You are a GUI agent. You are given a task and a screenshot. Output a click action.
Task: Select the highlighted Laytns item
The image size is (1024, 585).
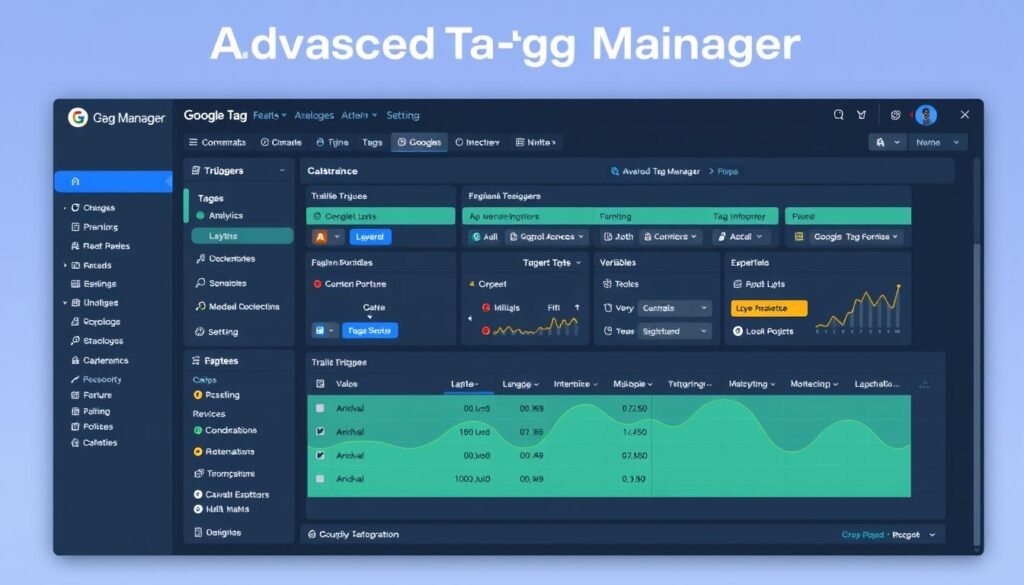[x=242, y=236]
